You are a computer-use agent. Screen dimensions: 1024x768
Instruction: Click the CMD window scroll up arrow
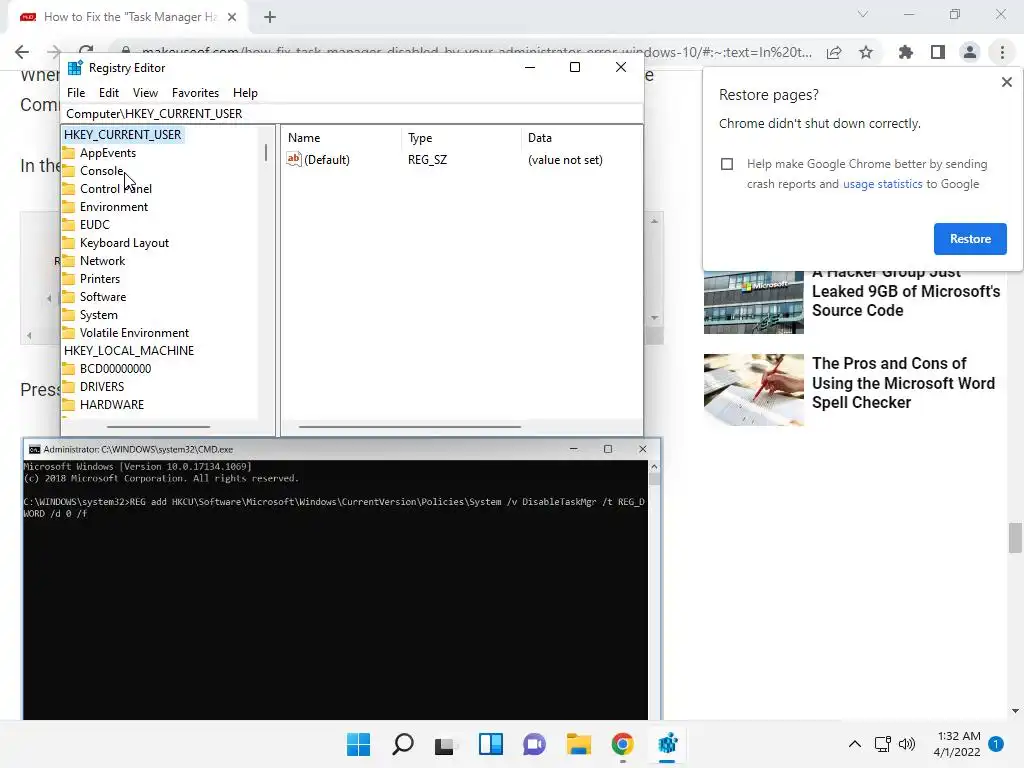click(654, 468)
